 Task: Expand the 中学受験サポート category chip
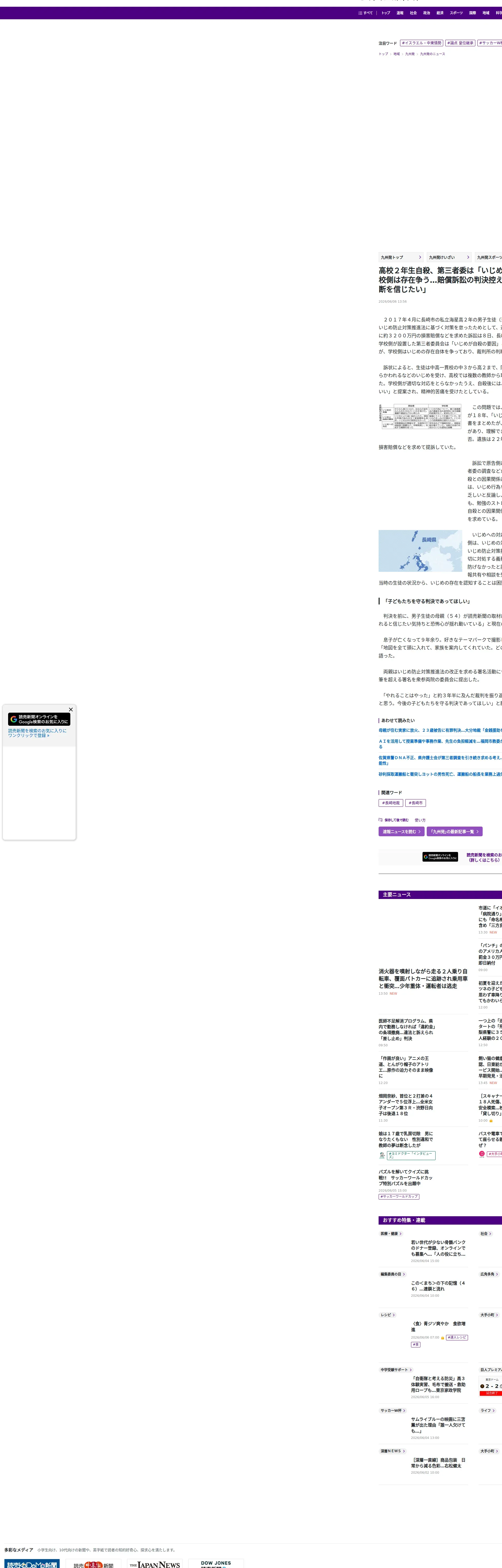(396, 1370)
